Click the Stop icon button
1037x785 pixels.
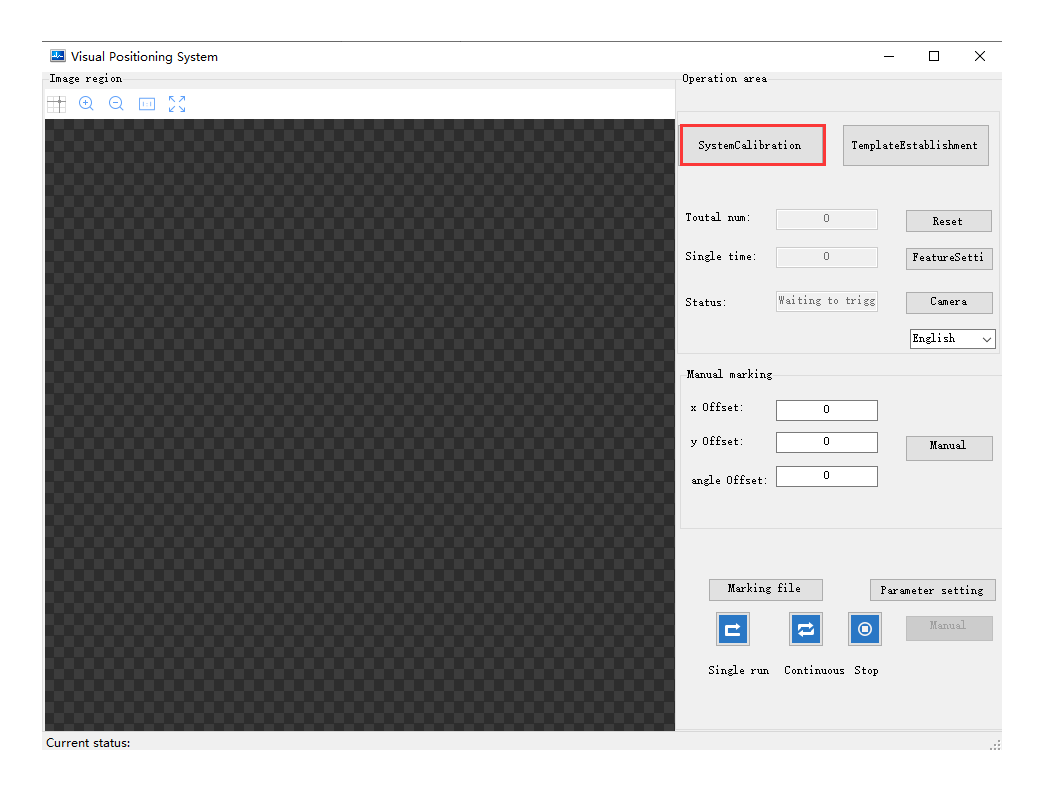(864, 629)
